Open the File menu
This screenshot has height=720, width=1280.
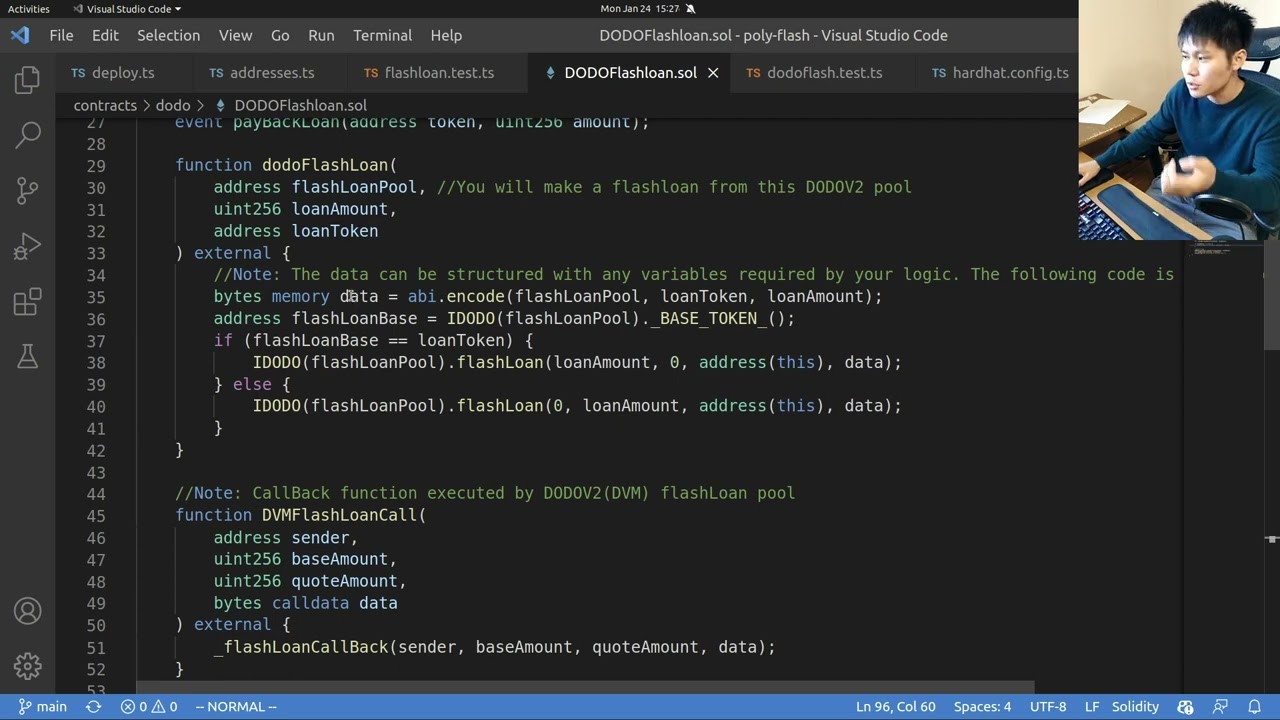[61, 35]
